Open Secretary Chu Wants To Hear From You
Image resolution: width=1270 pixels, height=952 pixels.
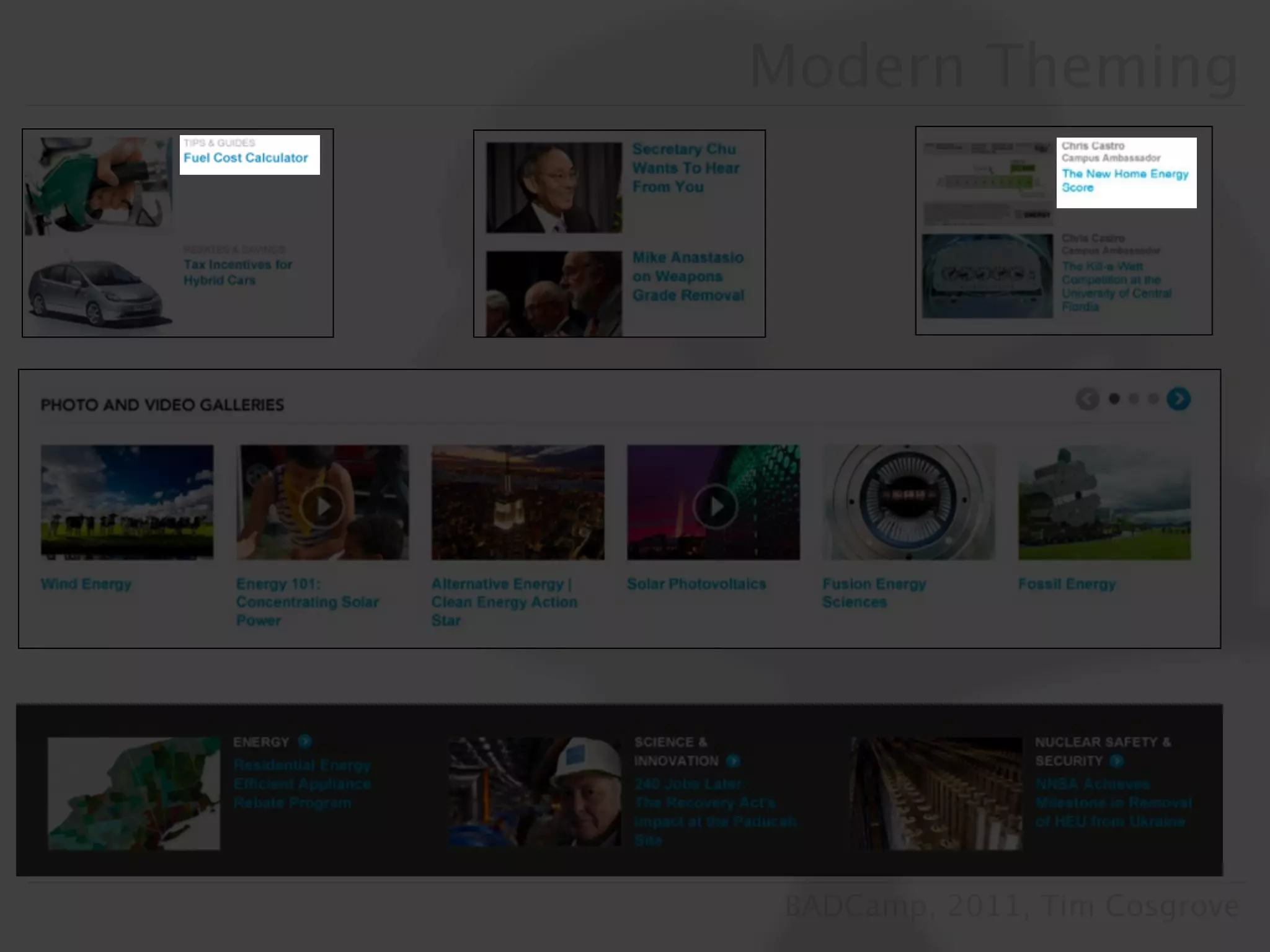[685, 168]
